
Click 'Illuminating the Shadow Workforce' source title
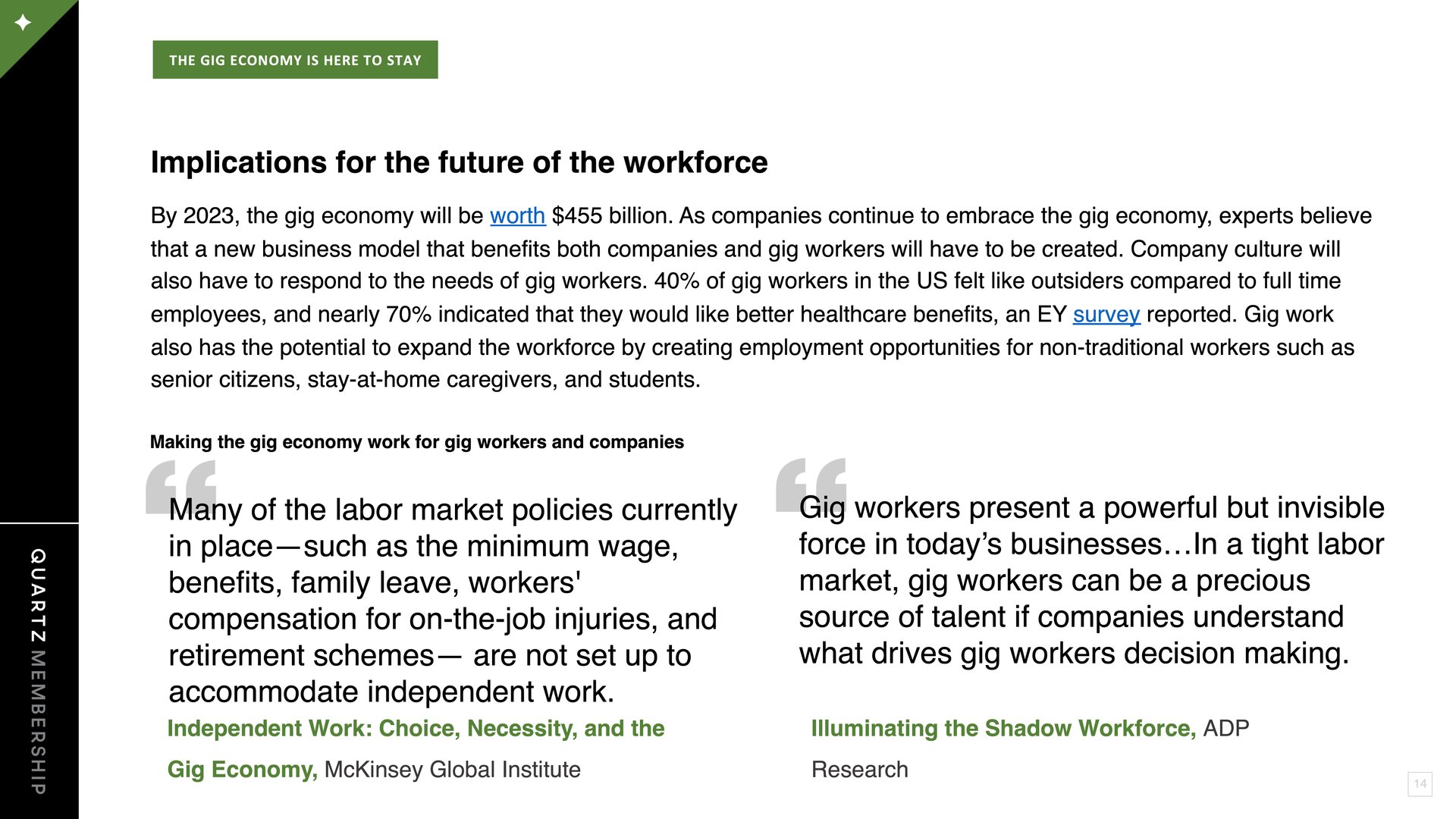point(1003,729)
